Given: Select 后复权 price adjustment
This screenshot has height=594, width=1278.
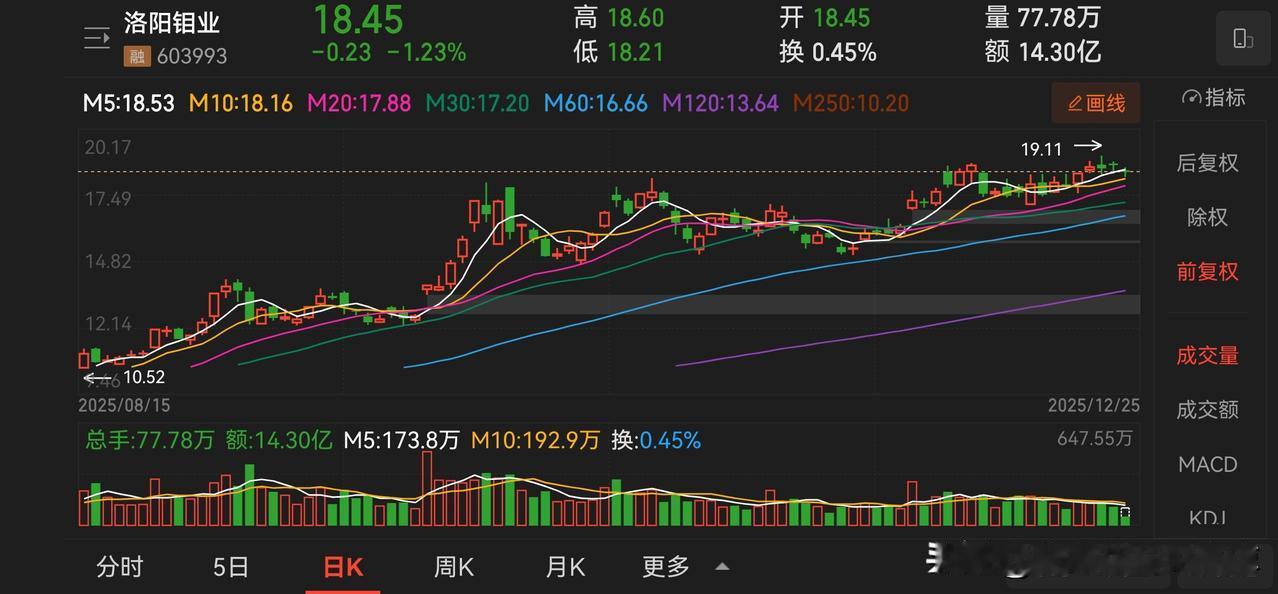Looking at the screenshot, I should [1207, 163].
